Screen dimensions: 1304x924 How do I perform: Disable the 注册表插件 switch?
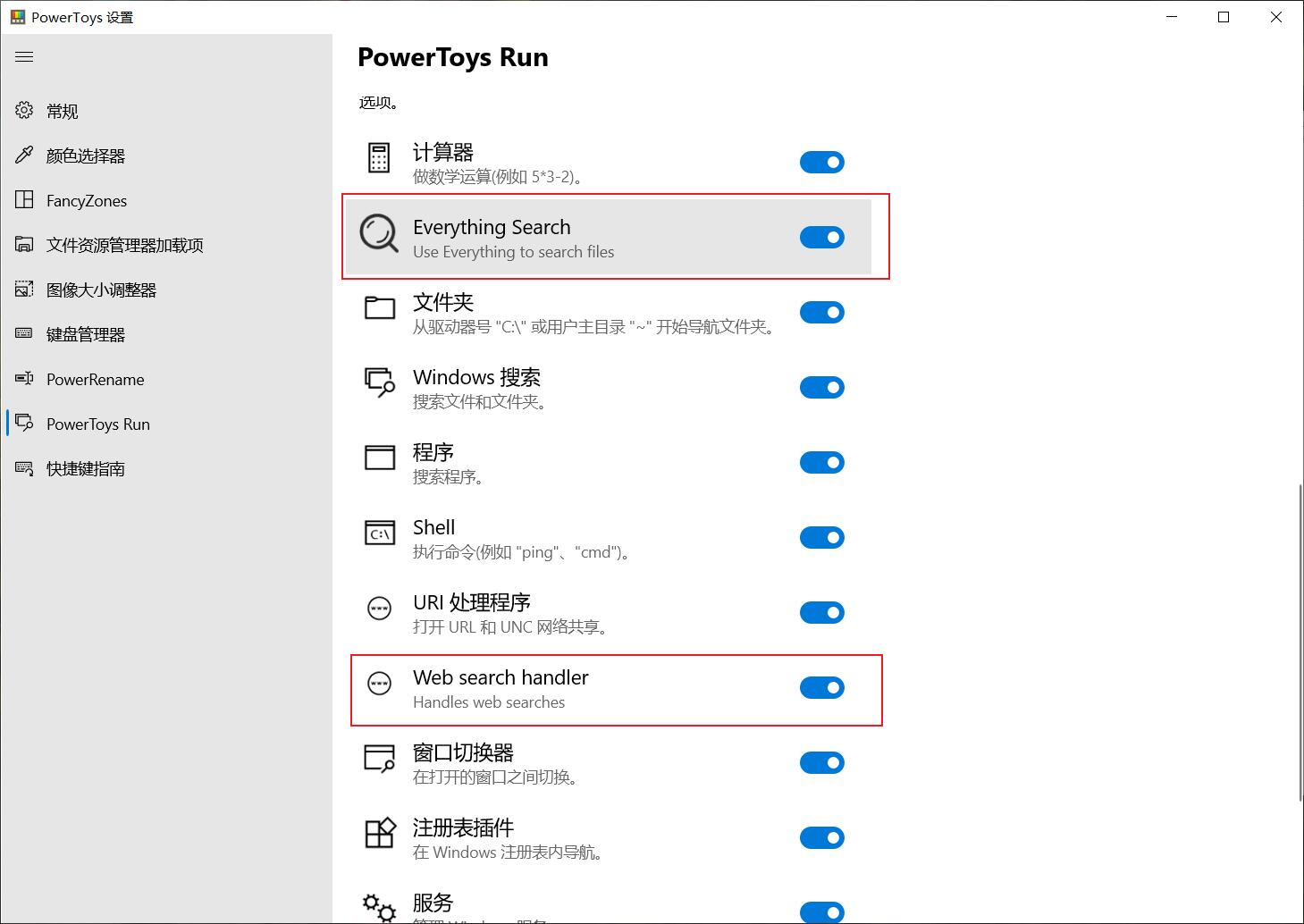(x=822, y=837)
